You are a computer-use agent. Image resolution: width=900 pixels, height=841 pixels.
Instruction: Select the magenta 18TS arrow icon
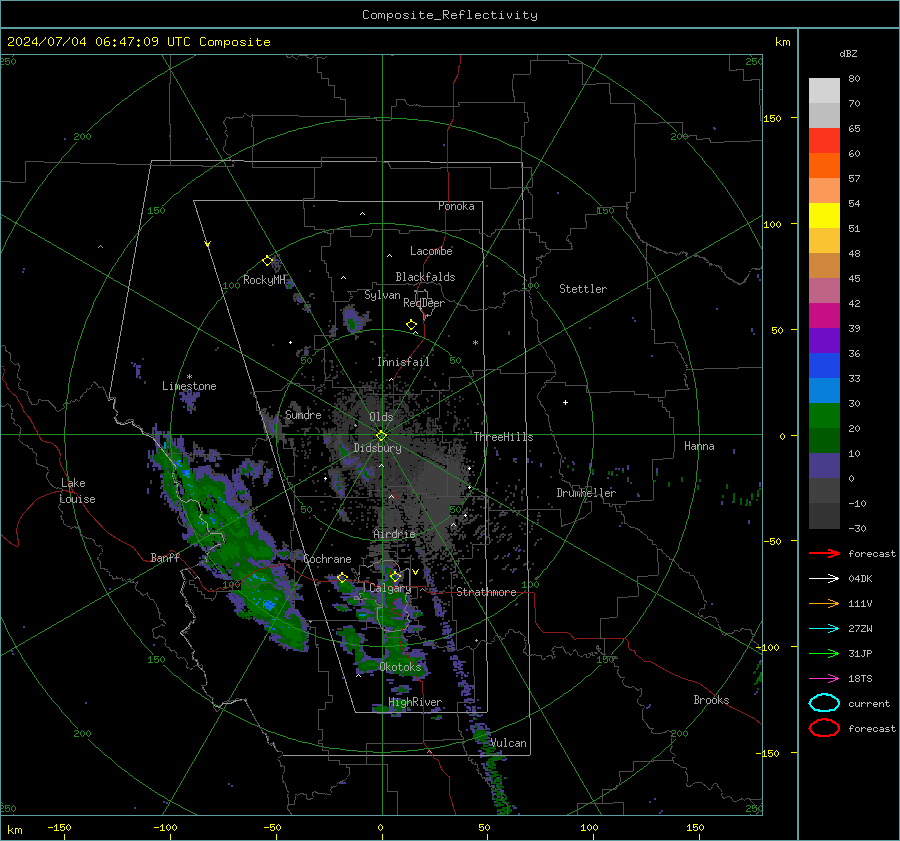pos(824,679)
